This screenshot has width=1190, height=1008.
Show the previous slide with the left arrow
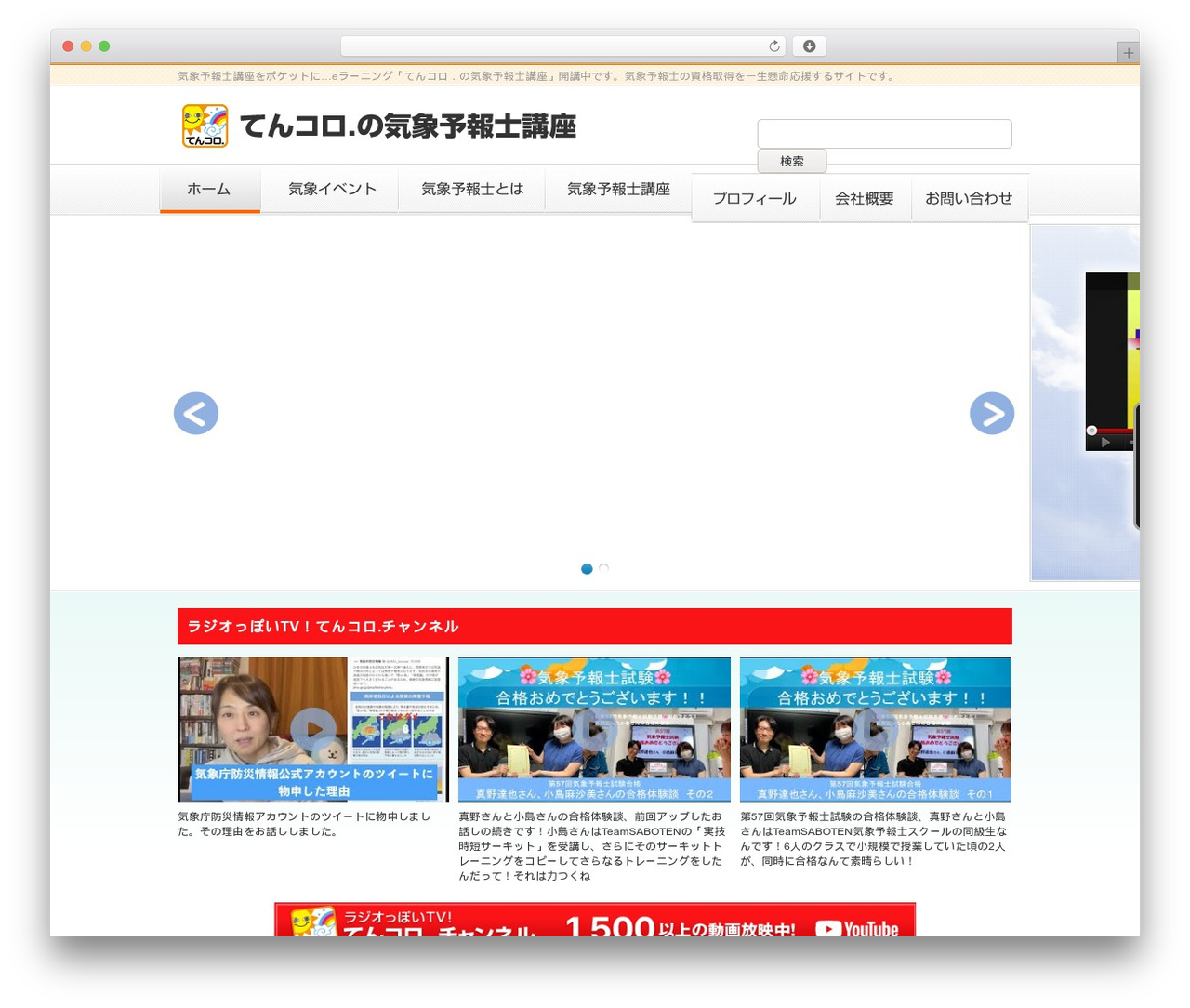[196, 413]
